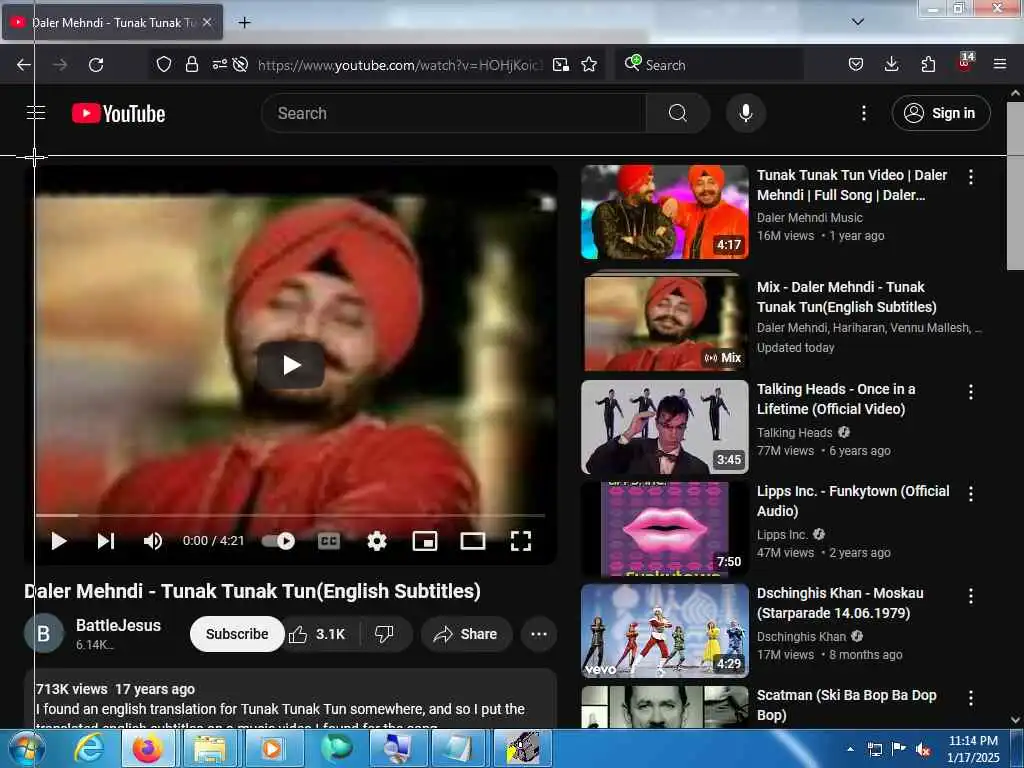The height and width of the screenshot is (768, 1024).
Task: Like the video showing 3.1K likes
Action: (321, 634)
